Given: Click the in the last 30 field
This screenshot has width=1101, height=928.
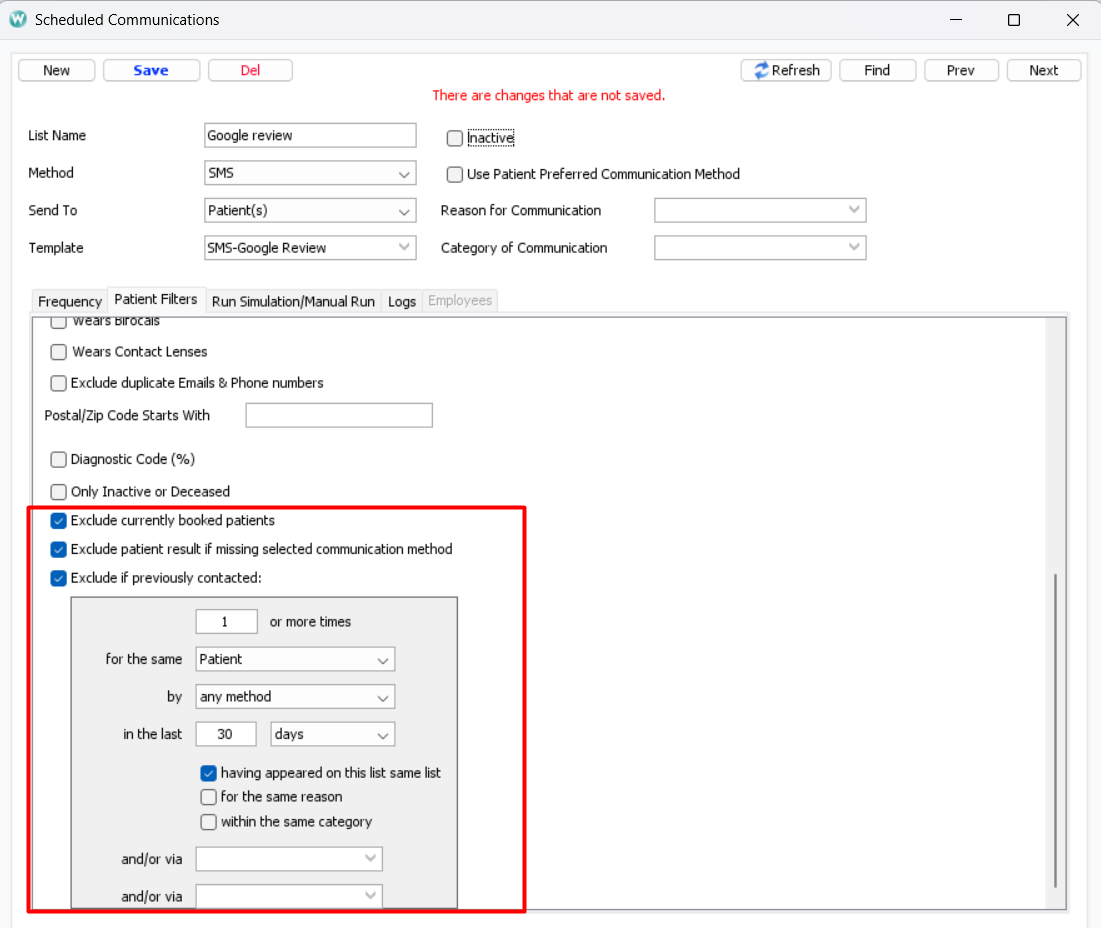Looking at the screenshot, I should [x=225, y=734].
